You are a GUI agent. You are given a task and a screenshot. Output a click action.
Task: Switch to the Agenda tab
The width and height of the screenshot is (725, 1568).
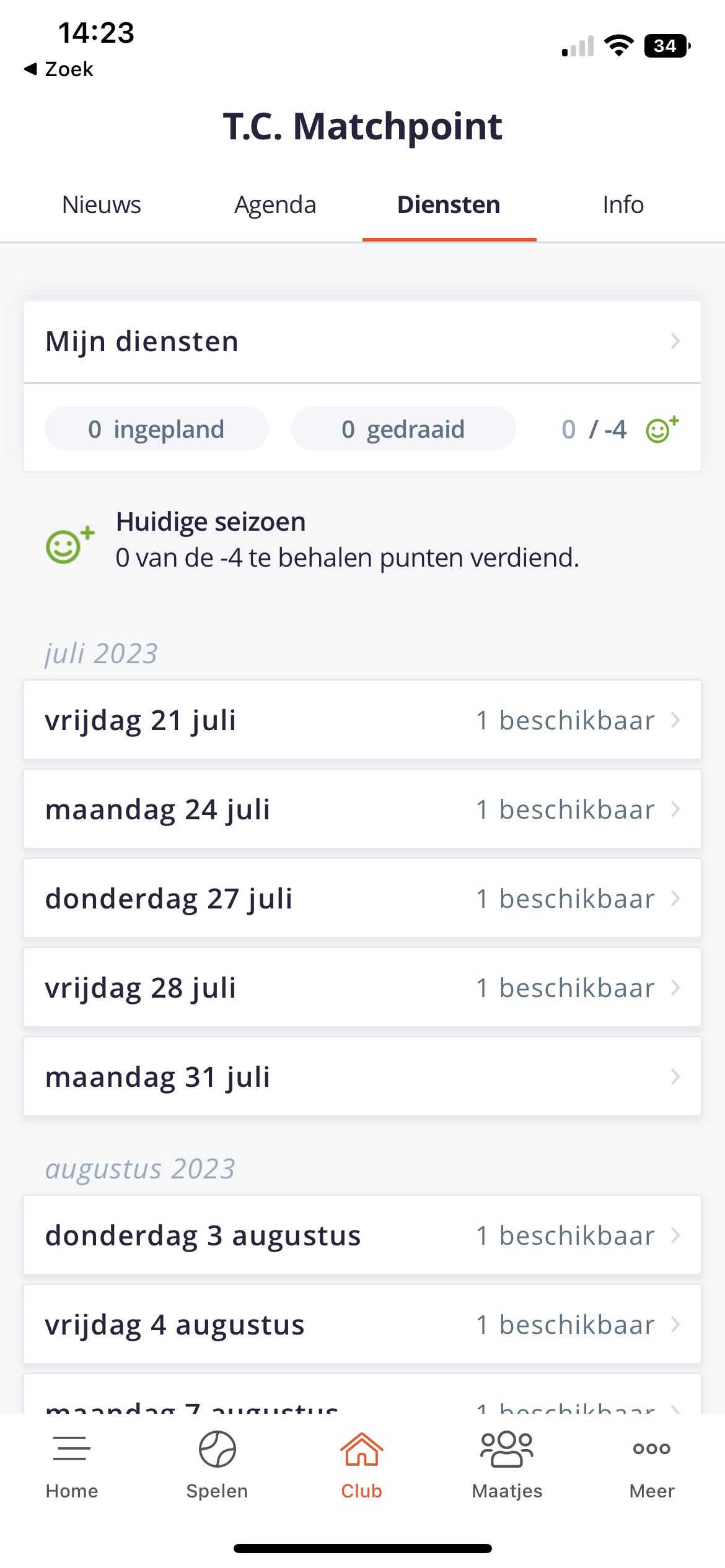tap(275, 204)
